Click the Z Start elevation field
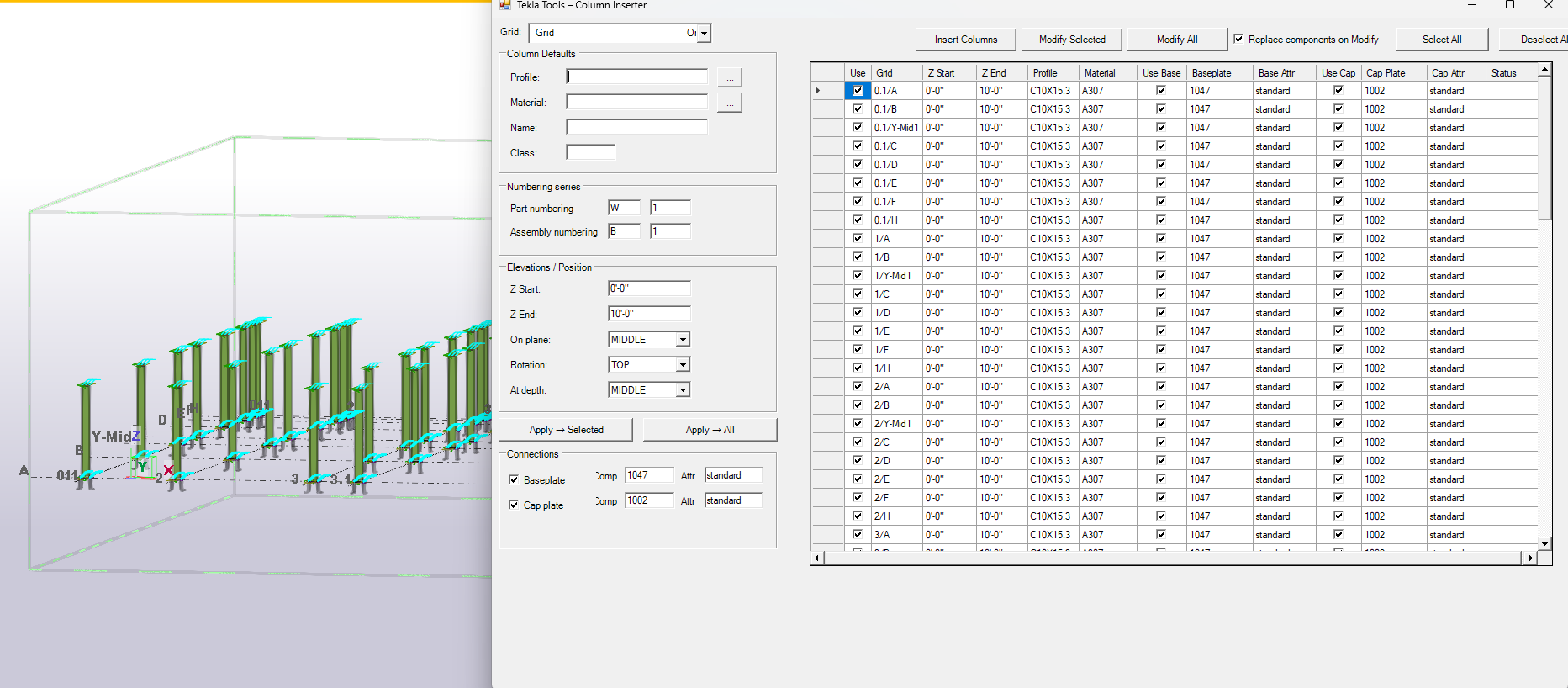 tap(649, 288)
